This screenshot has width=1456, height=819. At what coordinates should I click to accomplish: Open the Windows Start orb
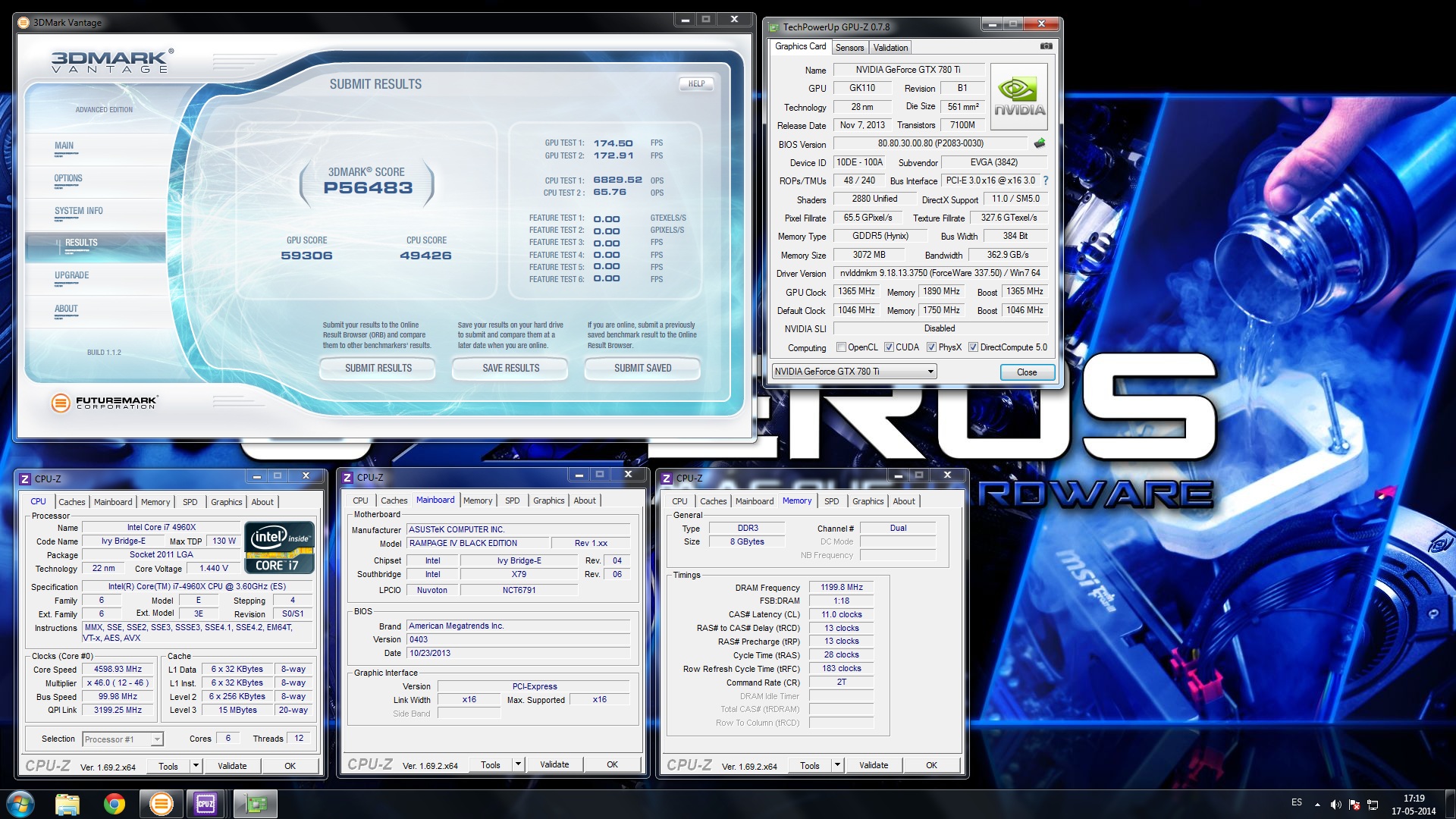[x=20, y=804]
